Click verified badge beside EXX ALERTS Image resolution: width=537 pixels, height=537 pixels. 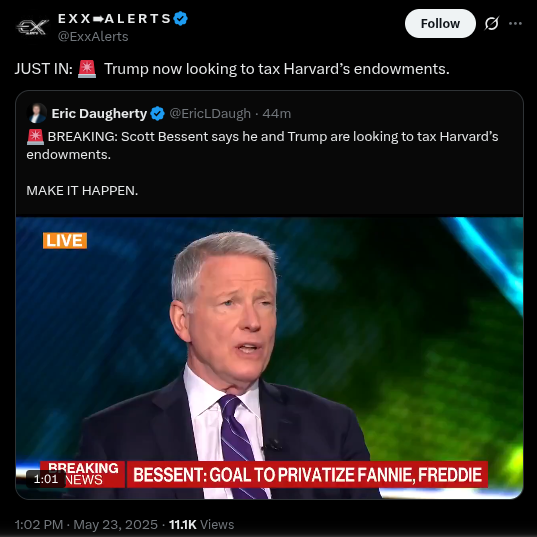click(x=180, y=18)
